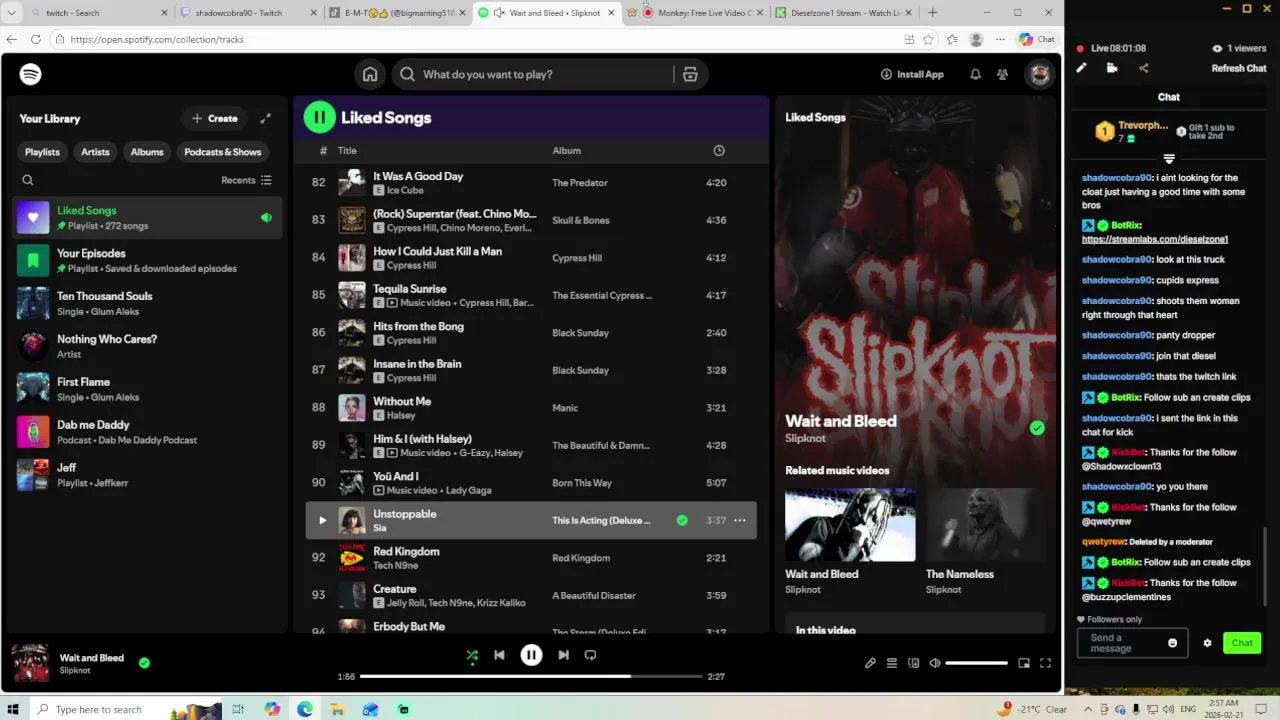This screenshot has width=1280, height=720.
Task: Open the miniplayer icon
Action: click(x=1024, y=663)
